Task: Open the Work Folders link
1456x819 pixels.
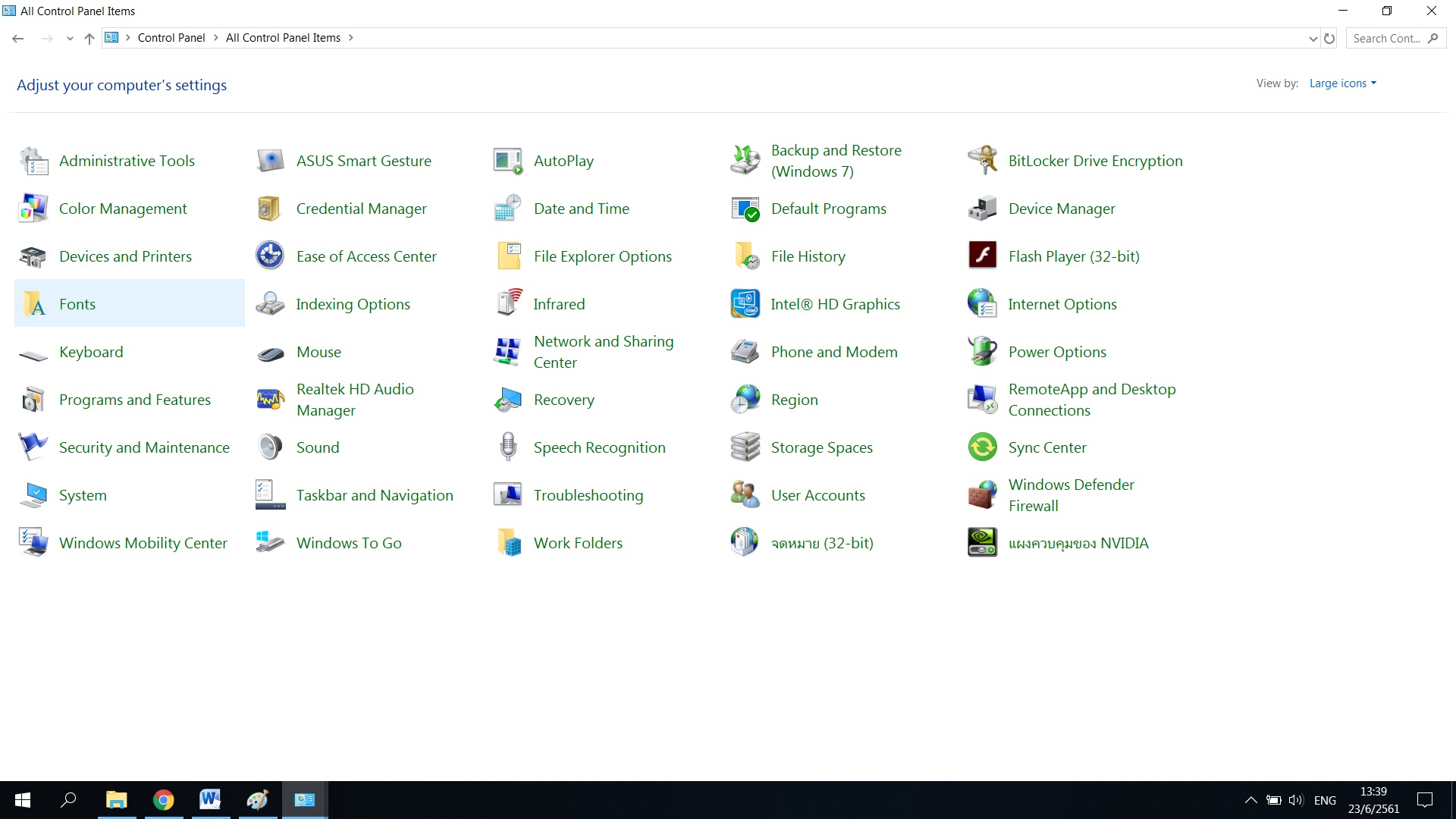Action: (x=578, y=543)
